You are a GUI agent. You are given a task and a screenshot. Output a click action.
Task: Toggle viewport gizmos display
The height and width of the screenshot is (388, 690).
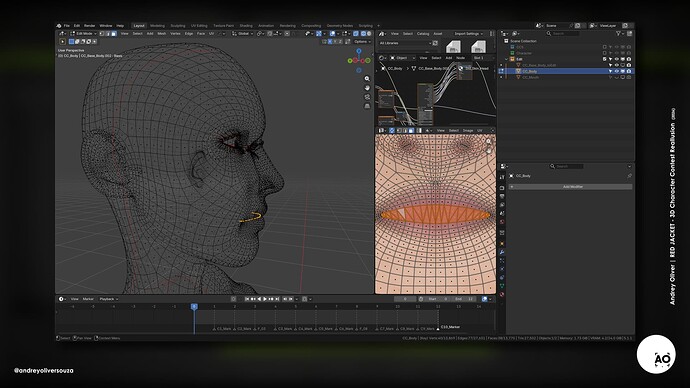(319, 33)
